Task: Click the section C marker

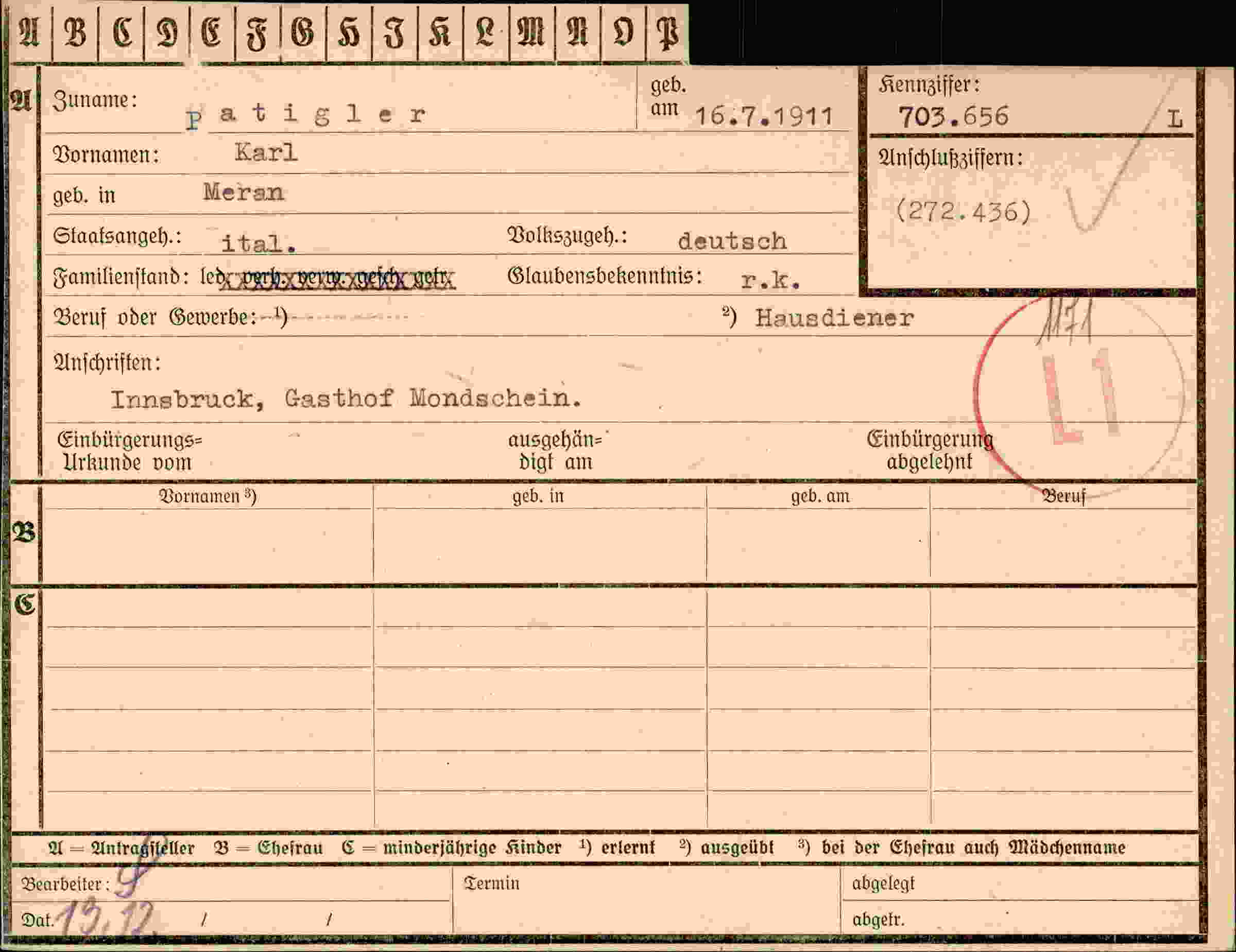Action: [x=24, y=604]
